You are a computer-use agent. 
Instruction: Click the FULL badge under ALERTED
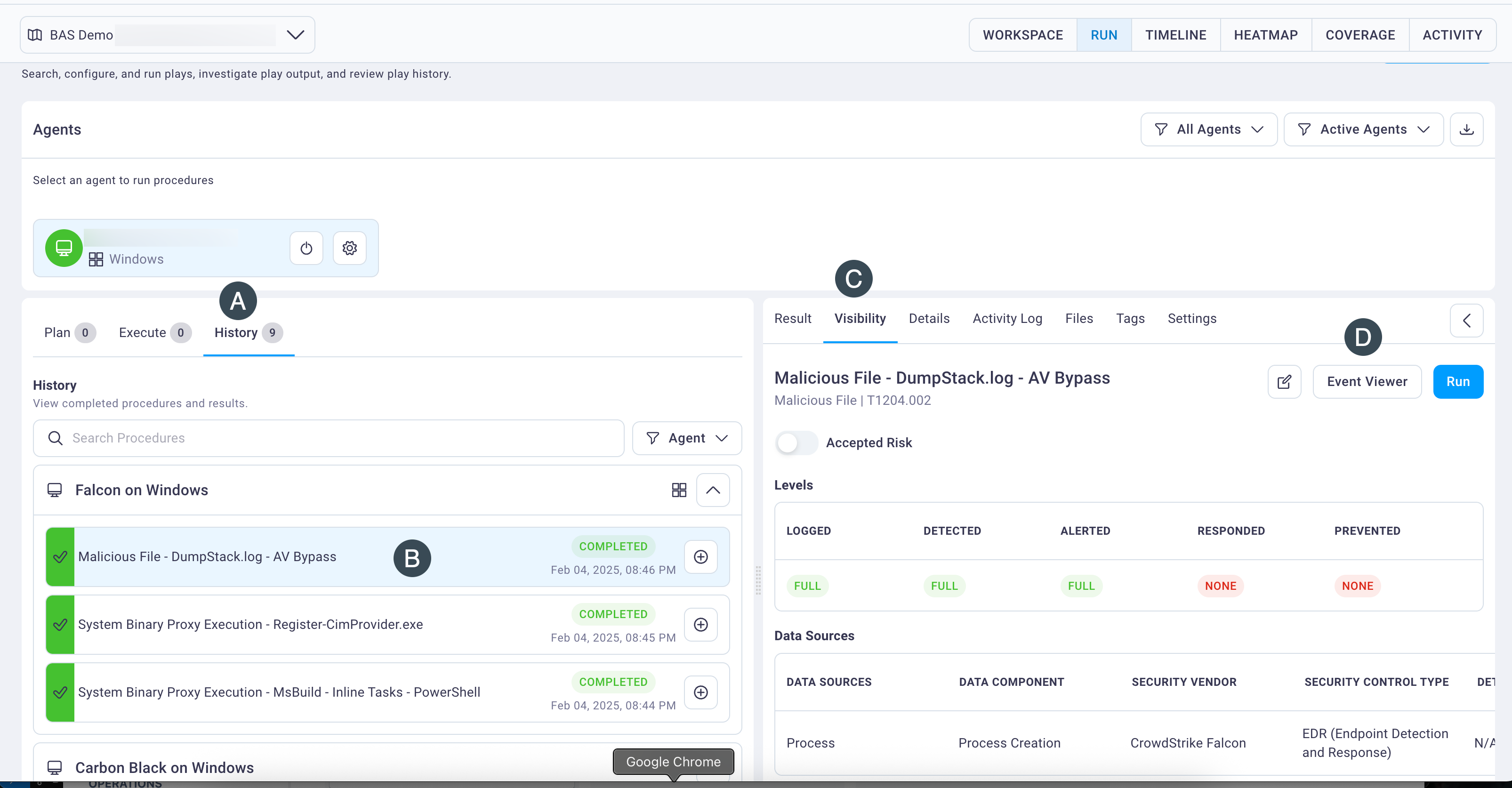pyautogui.click(x=1081, y=586)
